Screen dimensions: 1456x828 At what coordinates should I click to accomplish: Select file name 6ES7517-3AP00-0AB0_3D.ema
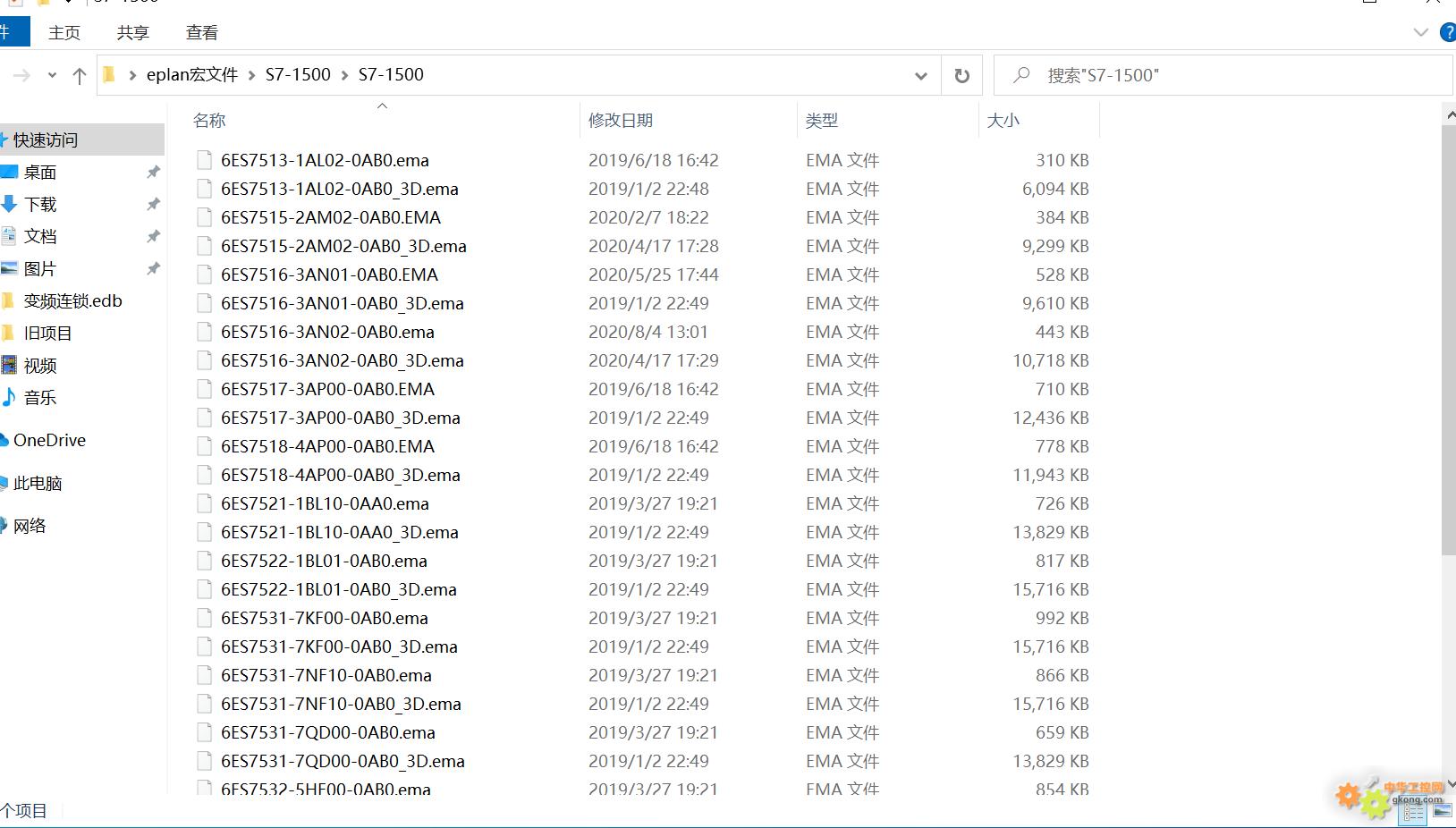341,418
